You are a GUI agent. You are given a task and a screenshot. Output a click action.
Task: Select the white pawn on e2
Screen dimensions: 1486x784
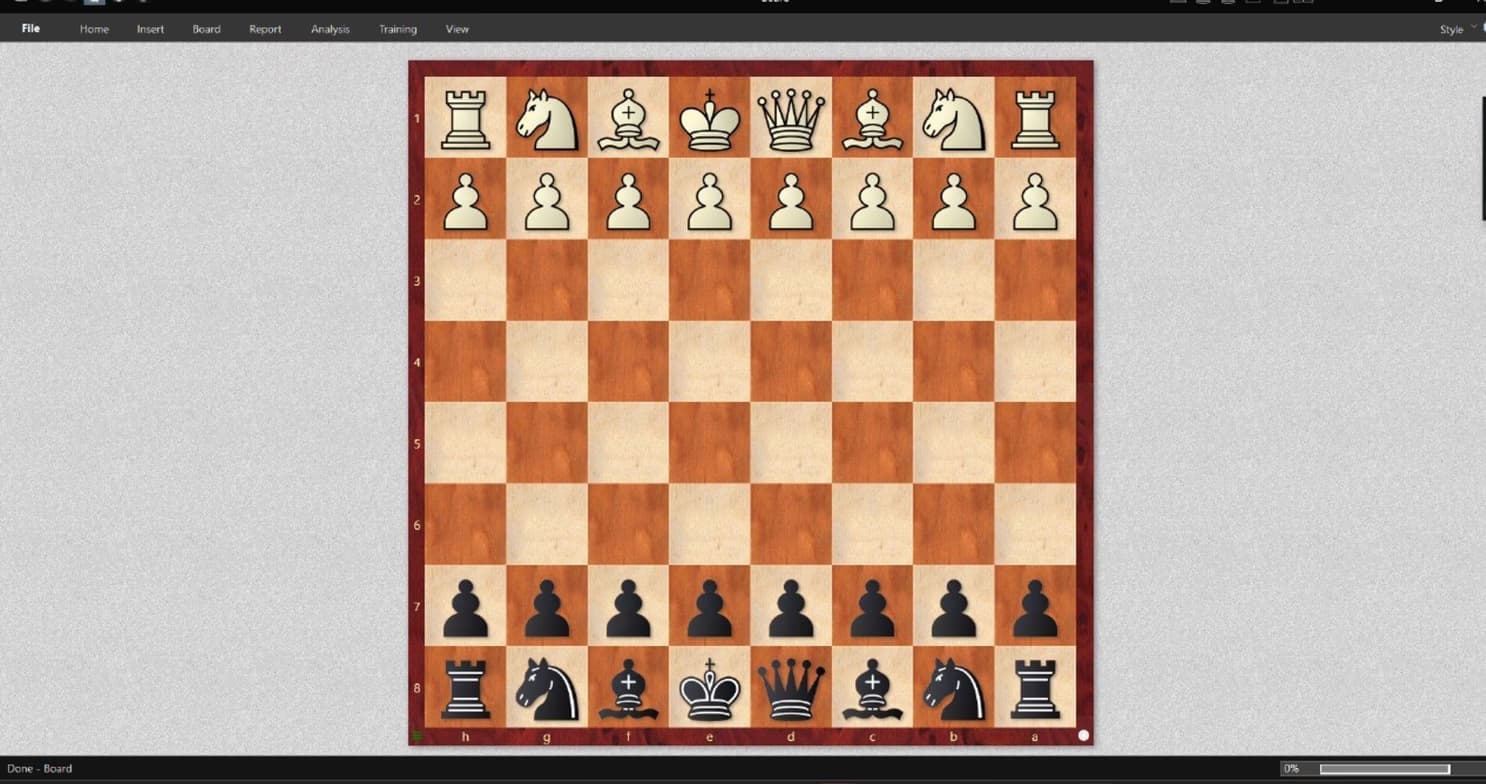[709, 200]
